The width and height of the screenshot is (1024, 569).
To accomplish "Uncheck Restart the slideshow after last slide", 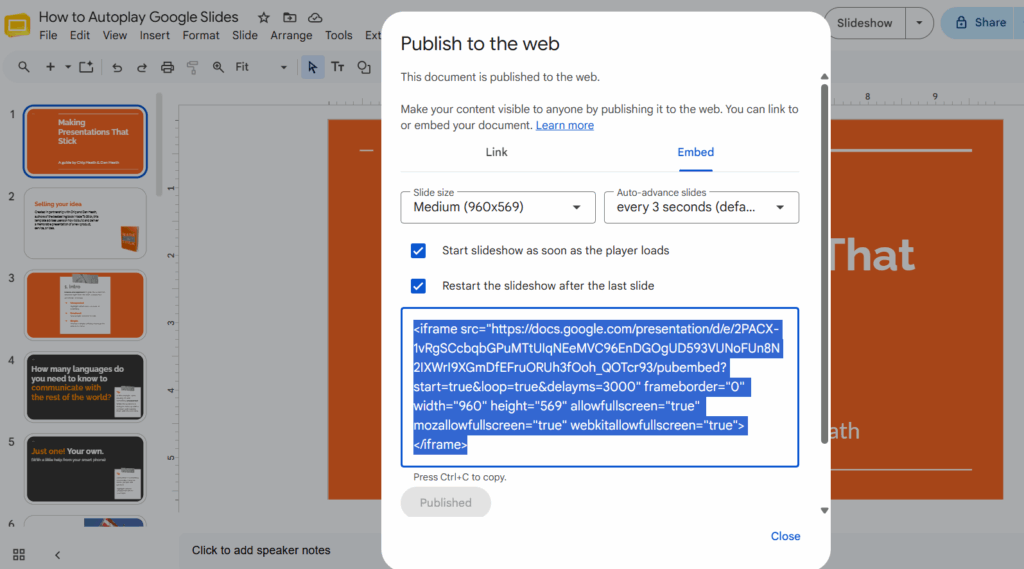I will coord(418,286).
